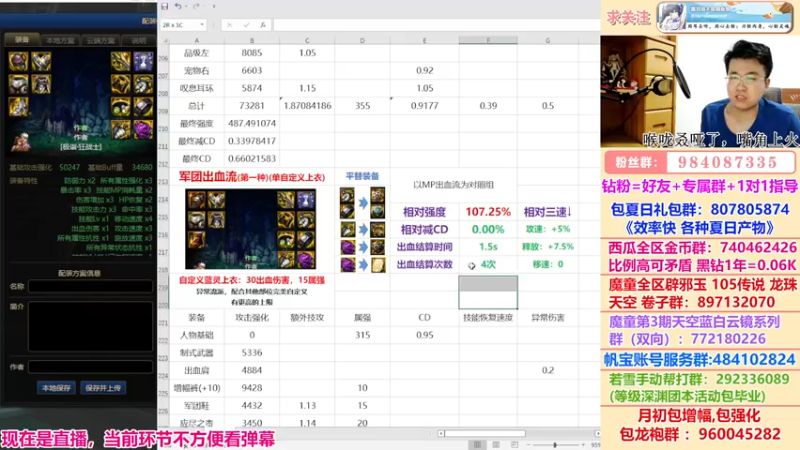Click the 简介 description text box
The width and height of the screenshot is (800, 450).
(x=90, y=327)
